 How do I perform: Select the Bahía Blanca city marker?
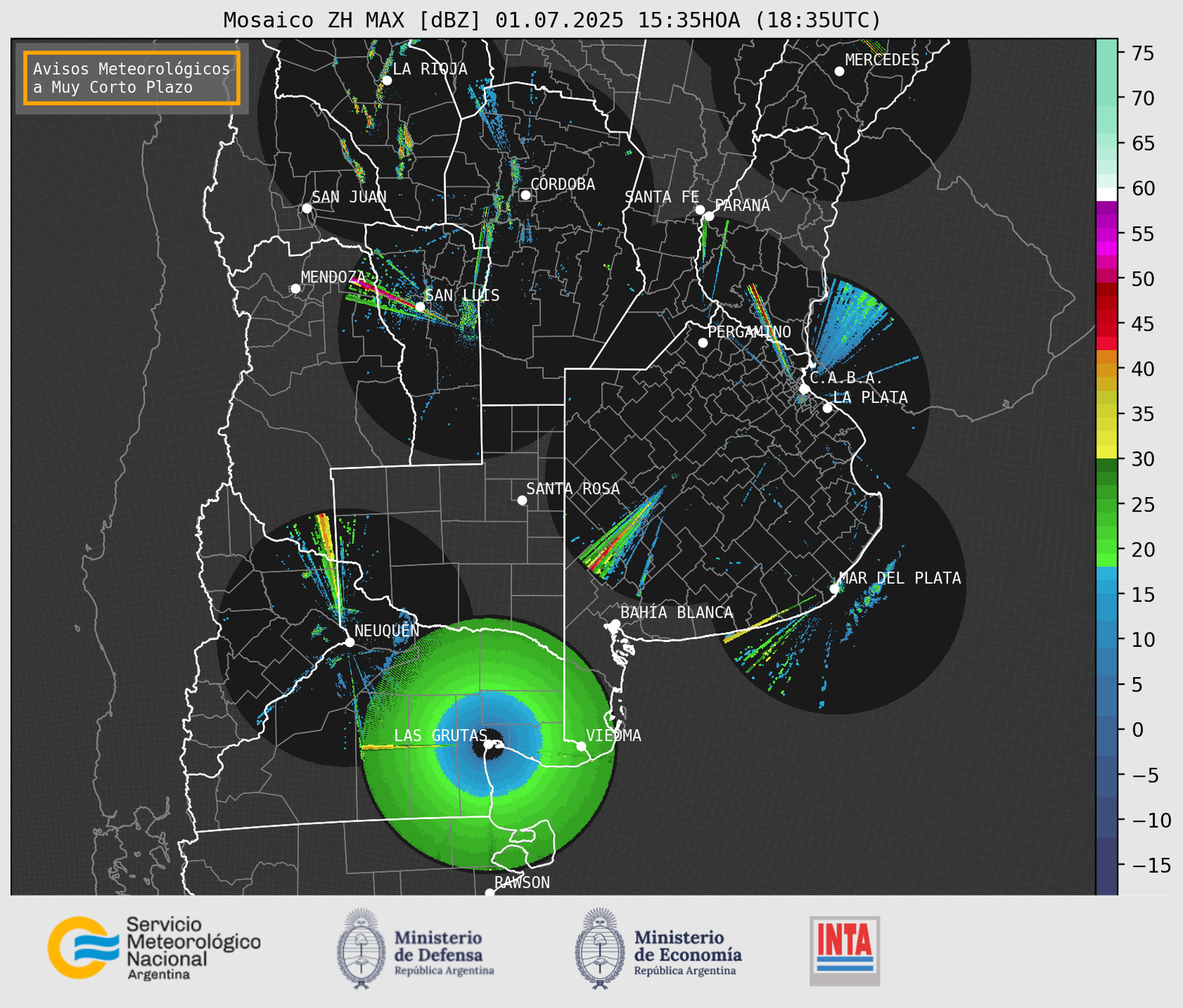click(x=615, y=624)
